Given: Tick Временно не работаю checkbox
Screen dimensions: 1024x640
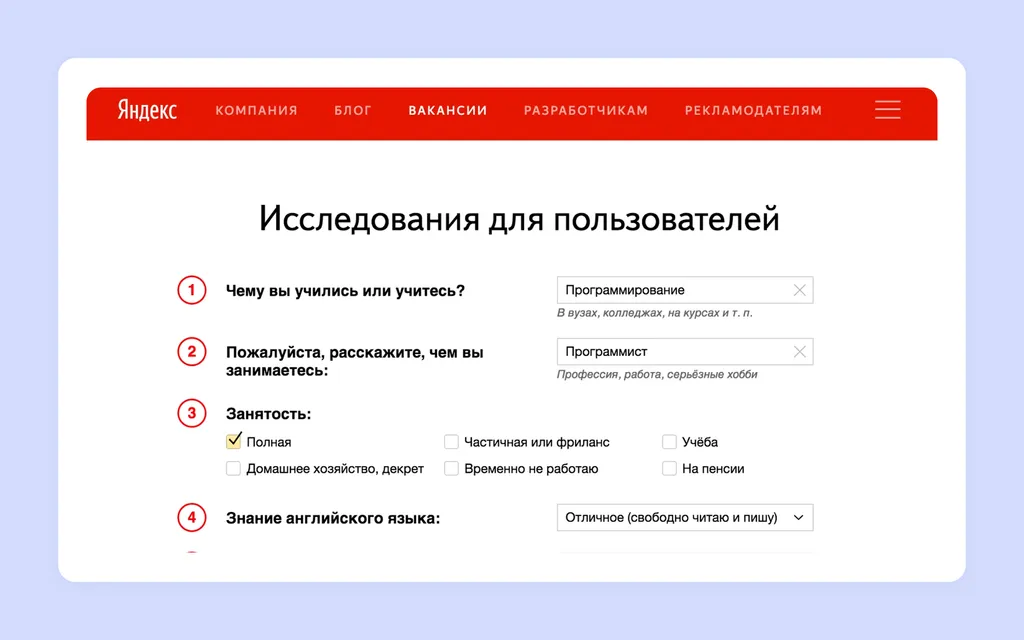Looking at the screenshot, I should click(x=451, y=468).
